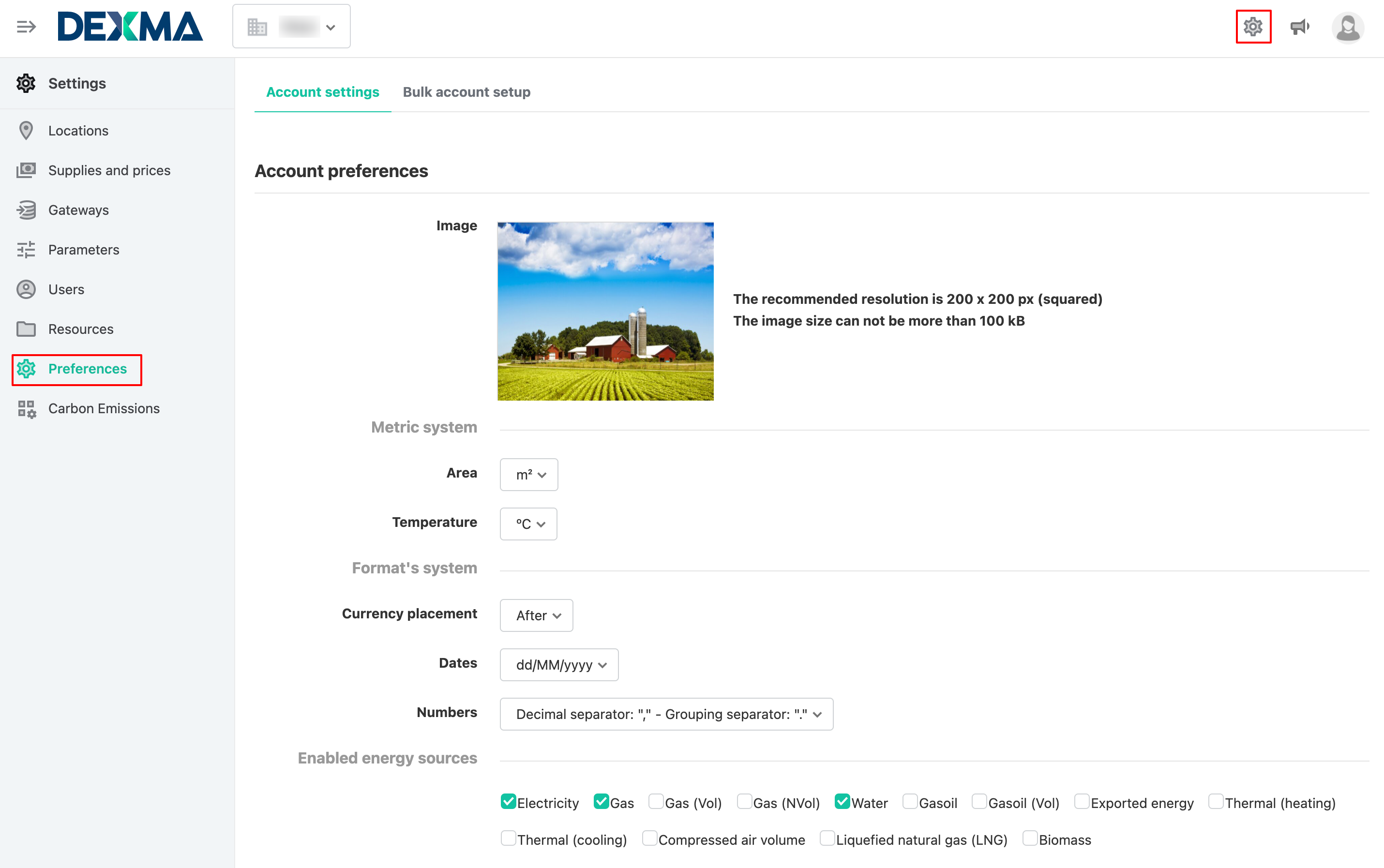Image resolution: width=1384 pixels, height=868 pixels.
Task: Open the user profile avatar
Action: pos(1347,28)
